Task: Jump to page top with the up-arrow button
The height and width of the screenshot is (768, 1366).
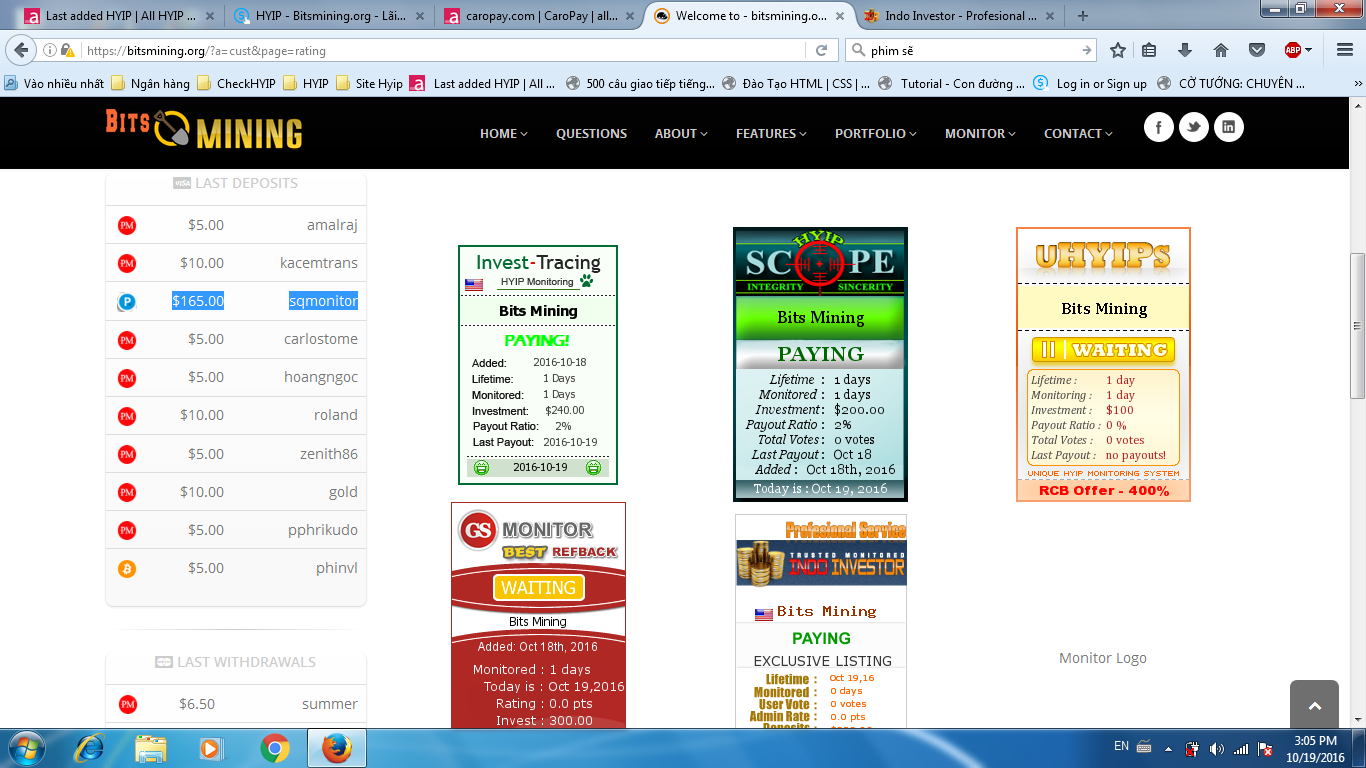Action: coord(1314,704)
